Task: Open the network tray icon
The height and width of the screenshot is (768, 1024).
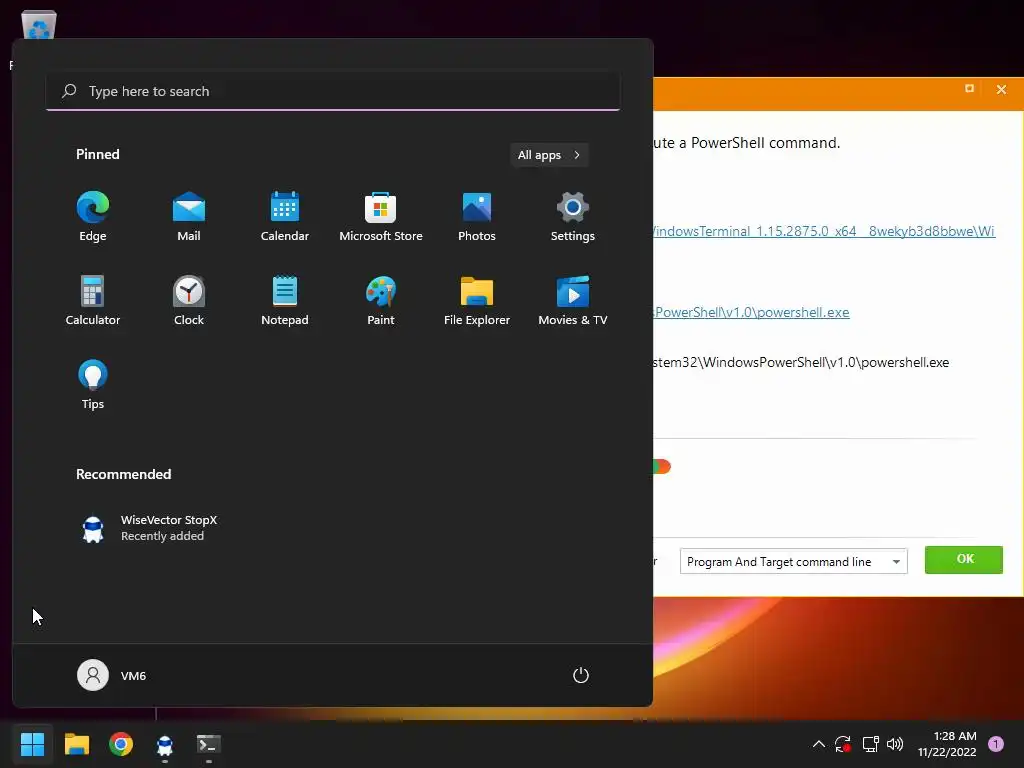Action: (870, 744)
